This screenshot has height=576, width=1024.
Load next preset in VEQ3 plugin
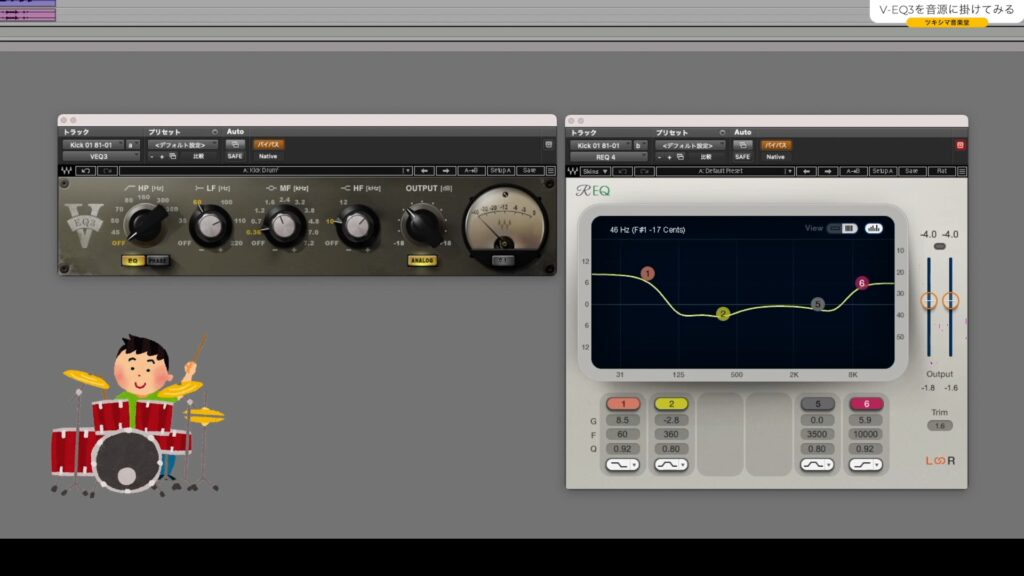point(446,170)
